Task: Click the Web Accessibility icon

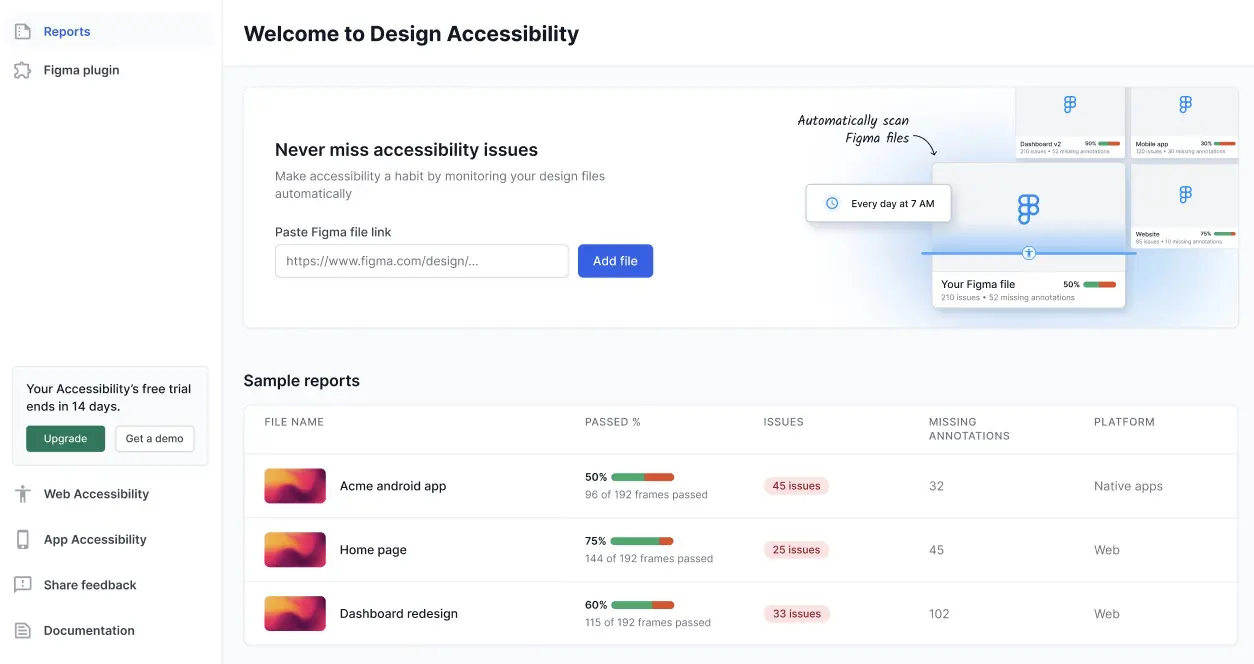Action: pos(22,493)
